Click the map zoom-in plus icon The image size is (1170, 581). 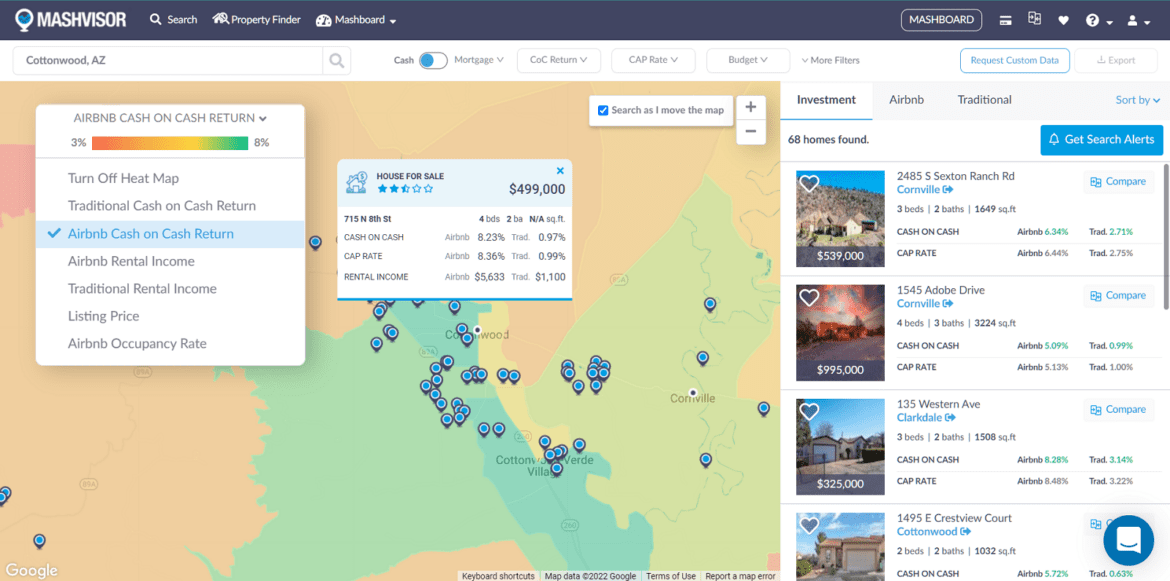pos(750,106)
